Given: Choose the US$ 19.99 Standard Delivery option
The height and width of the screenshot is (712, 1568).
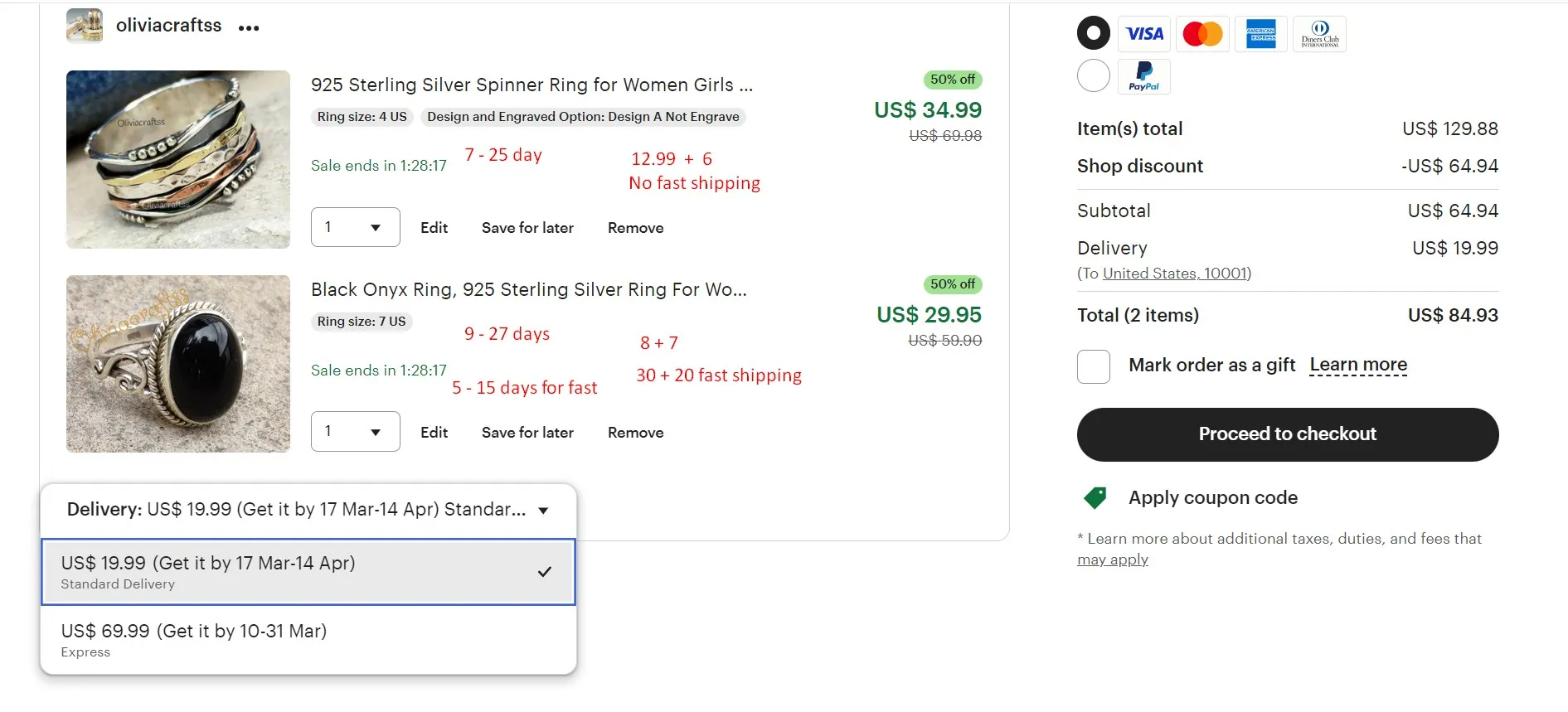Looking at the screenshot, I should coord(308,572).
